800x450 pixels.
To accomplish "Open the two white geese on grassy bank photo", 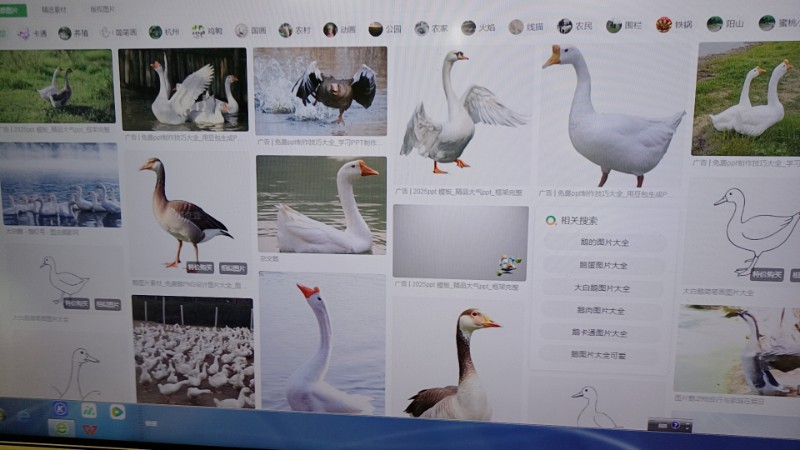I will 746,98.
